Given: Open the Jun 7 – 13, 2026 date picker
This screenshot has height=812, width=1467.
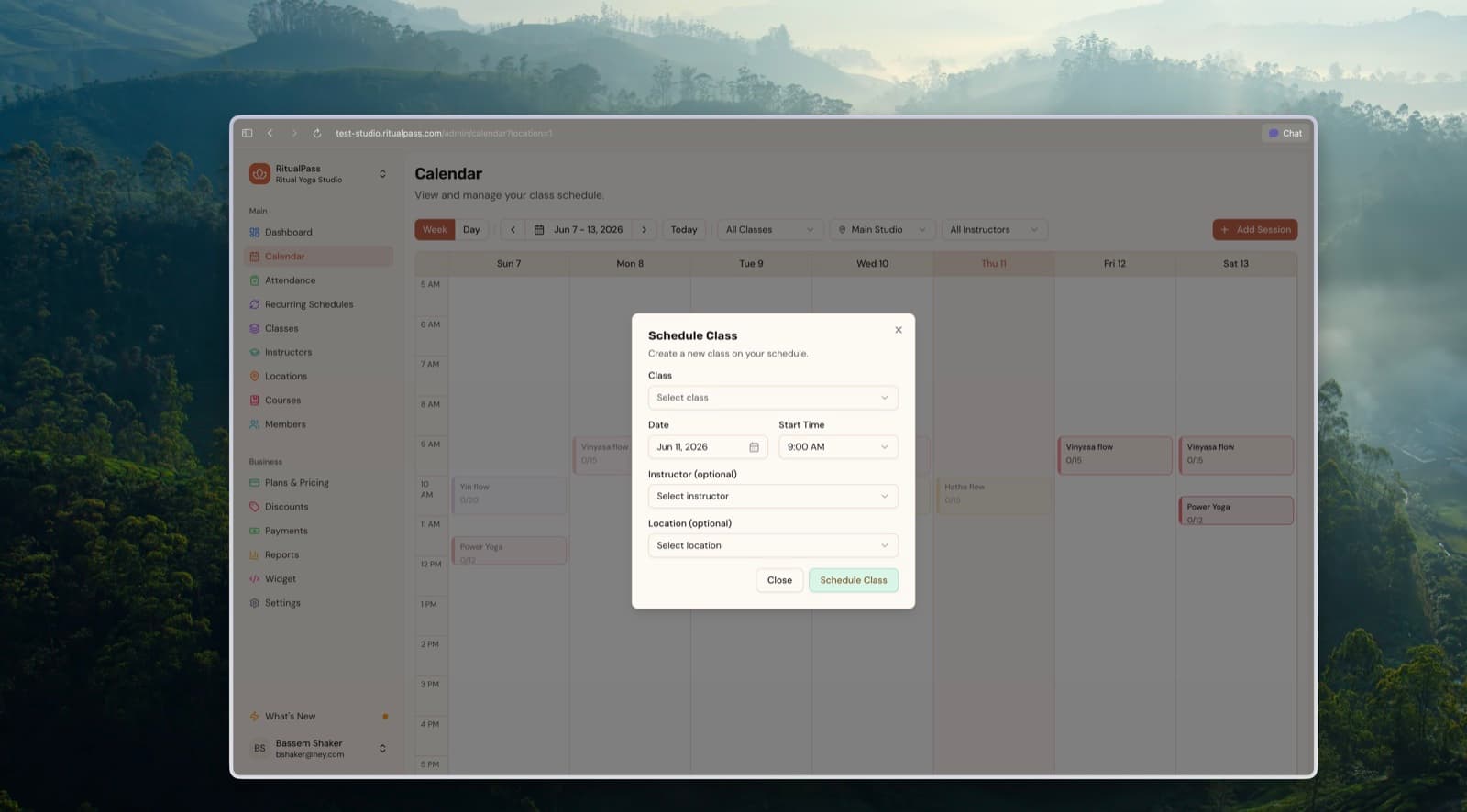Looking at the screenshot, I should (x=579, y=230).
